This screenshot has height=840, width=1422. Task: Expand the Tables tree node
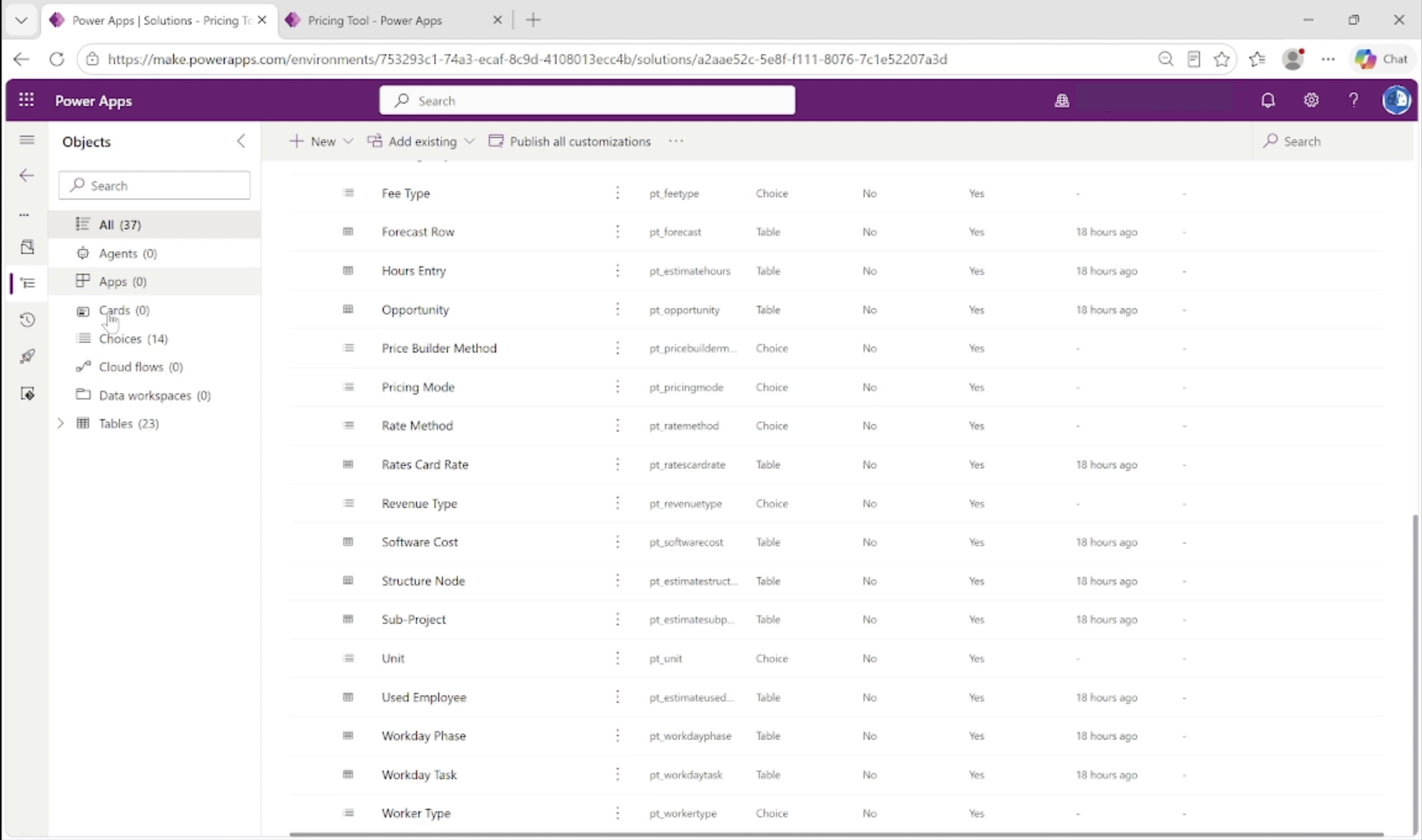60,423
